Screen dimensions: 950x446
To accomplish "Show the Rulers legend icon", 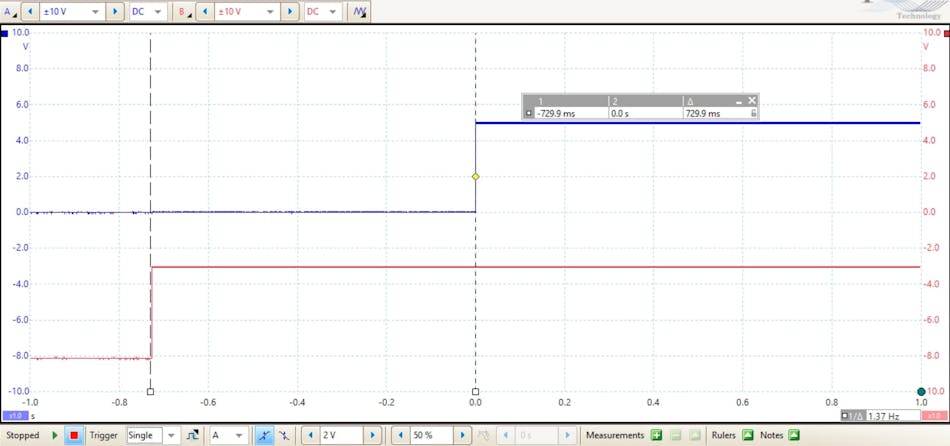I will pyautogui.click(x=748, y=435).
